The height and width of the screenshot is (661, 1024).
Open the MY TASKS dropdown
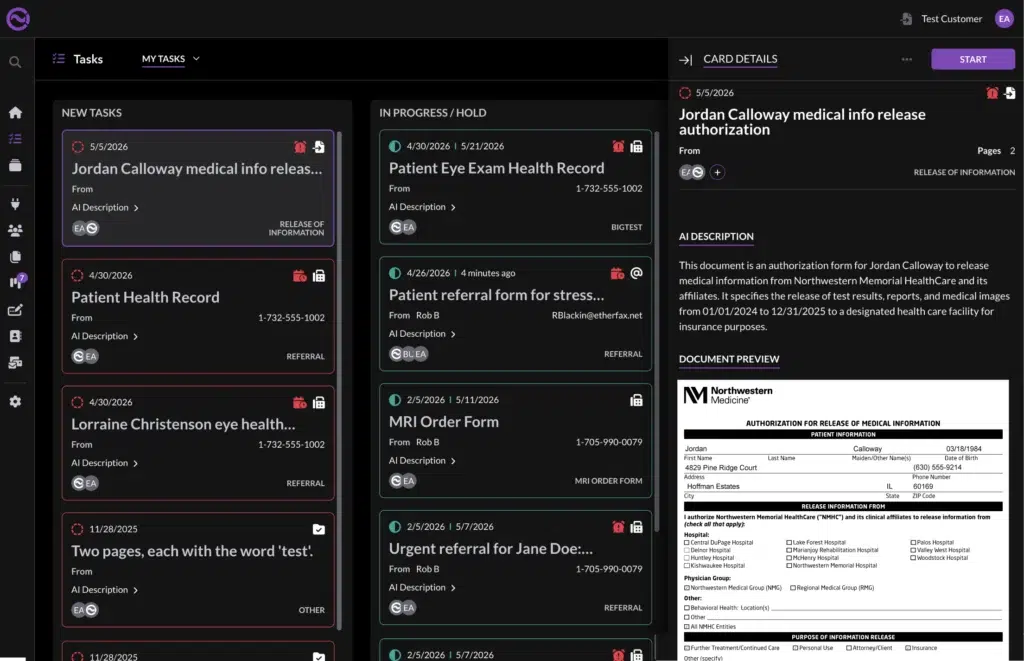[170, 59]
